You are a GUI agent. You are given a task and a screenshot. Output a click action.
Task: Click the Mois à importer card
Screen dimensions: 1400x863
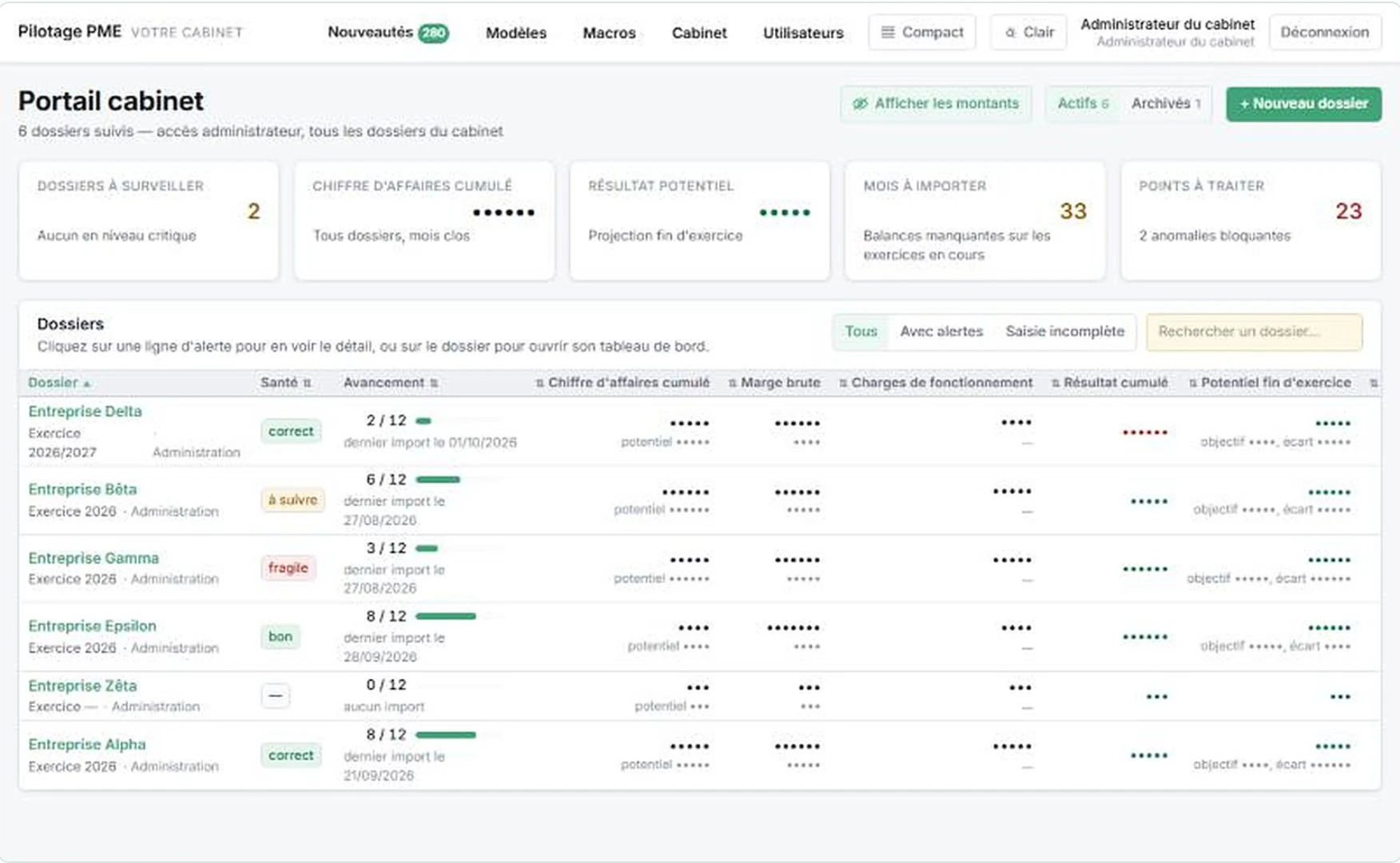pyautogui.click(x=975, y=221)
